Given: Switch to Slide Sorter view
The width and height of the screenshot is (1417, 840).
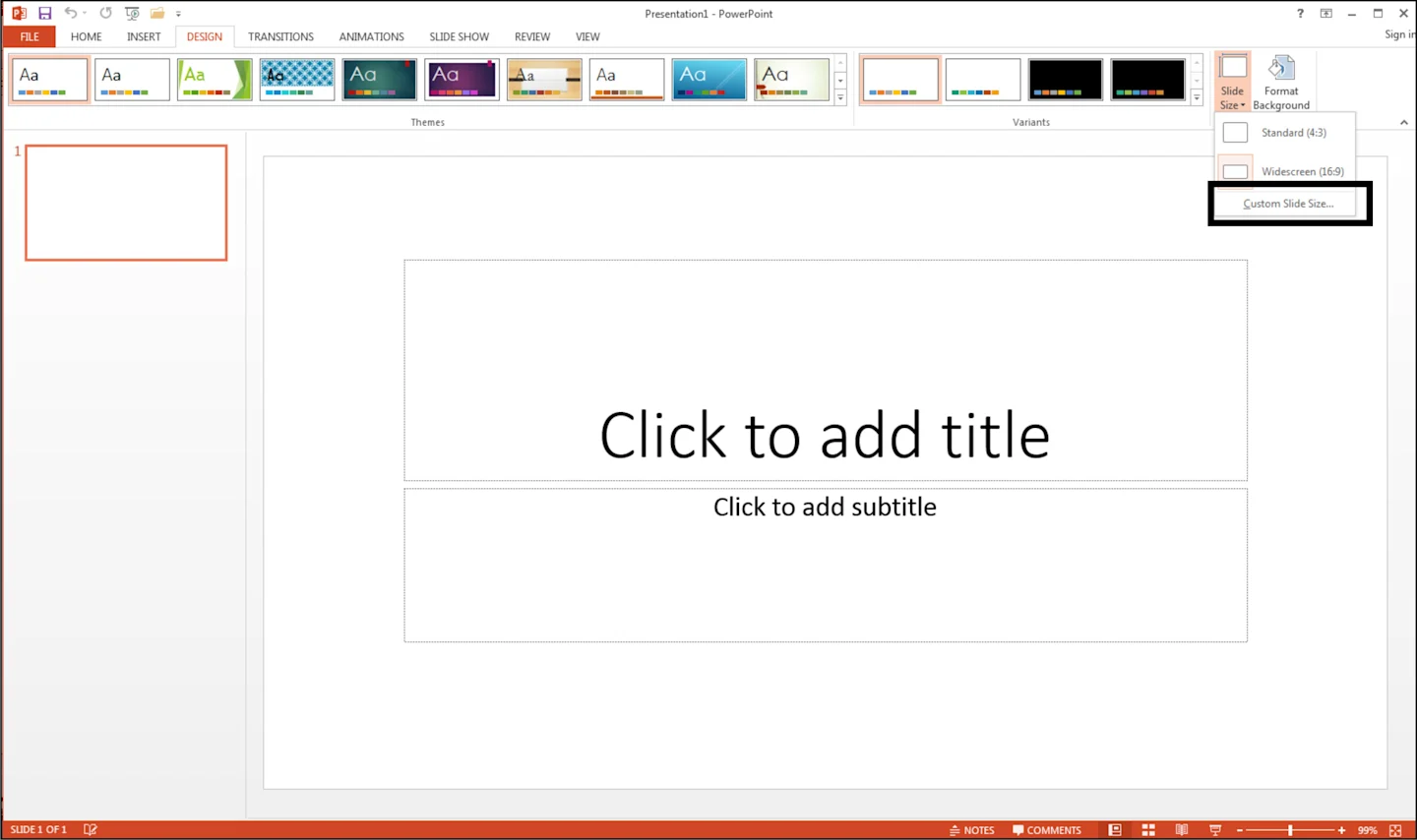Looking at the screenshot, I should tap(1148, 829).
